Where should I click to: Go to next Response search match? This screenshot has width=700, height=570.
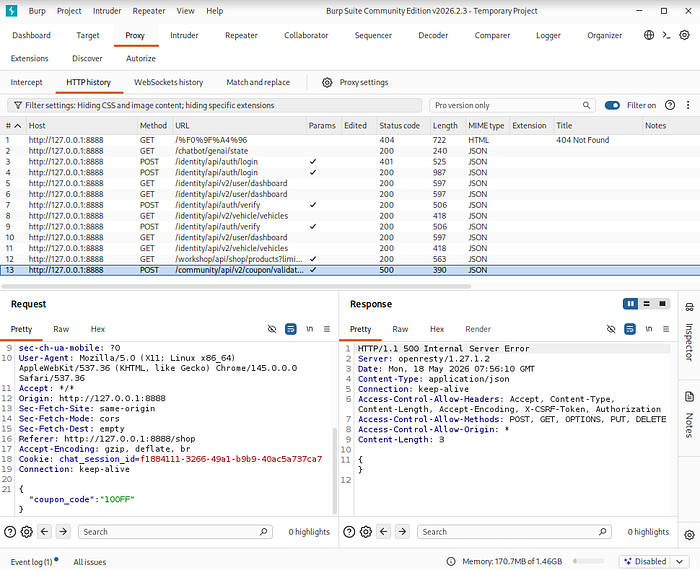(x=402, y=532)
